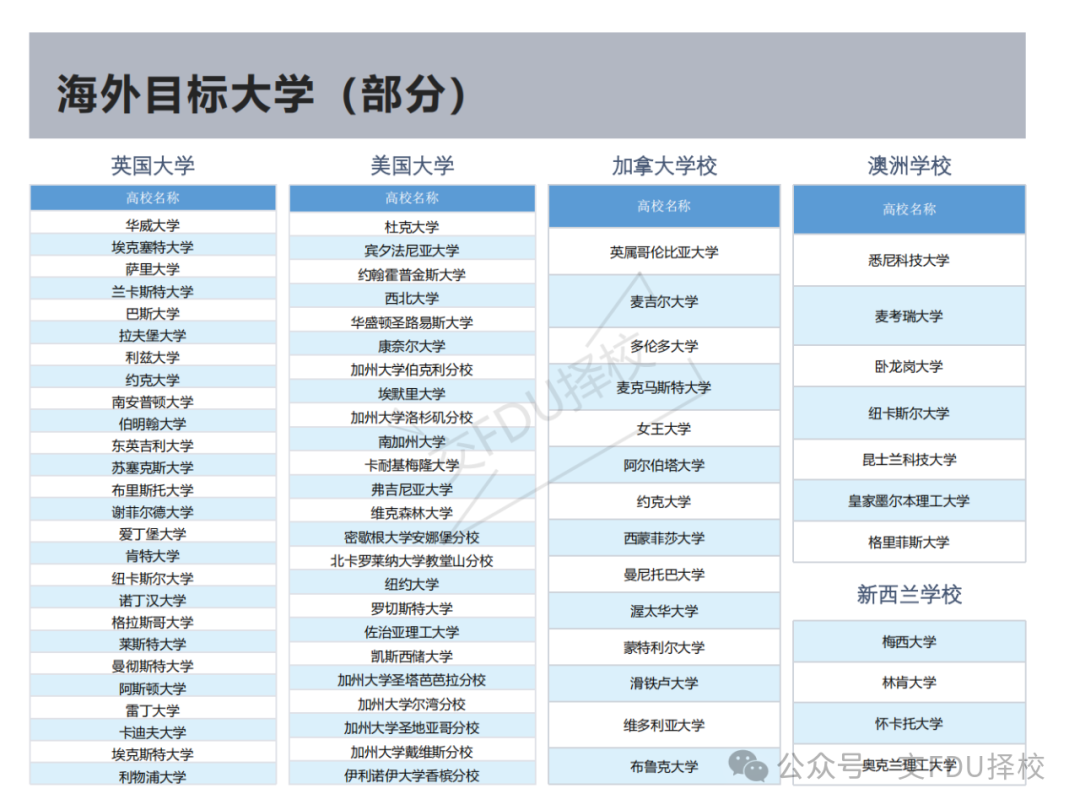The height and width of the screenshot is (810, 1080).
Task: Select 加州大学圣地亚哥分校 row
Action: (x=412, y=727)
